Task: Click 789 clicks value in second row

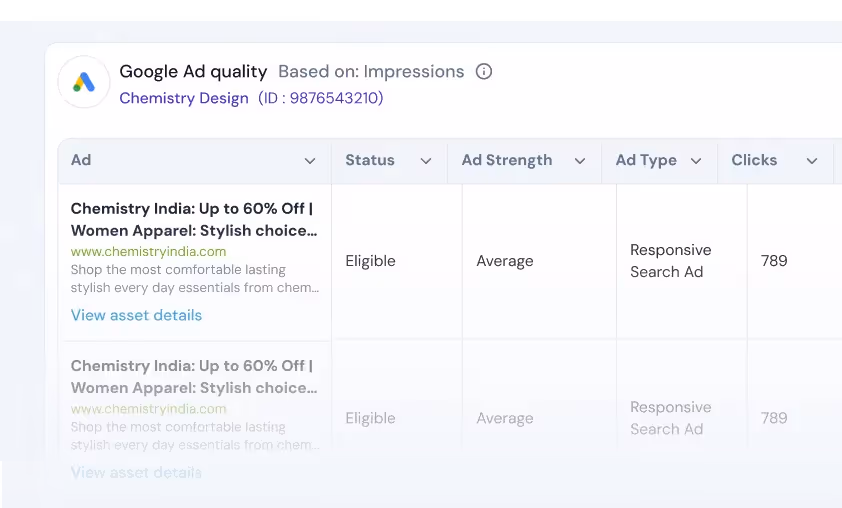Action: (x=774, y=418)
